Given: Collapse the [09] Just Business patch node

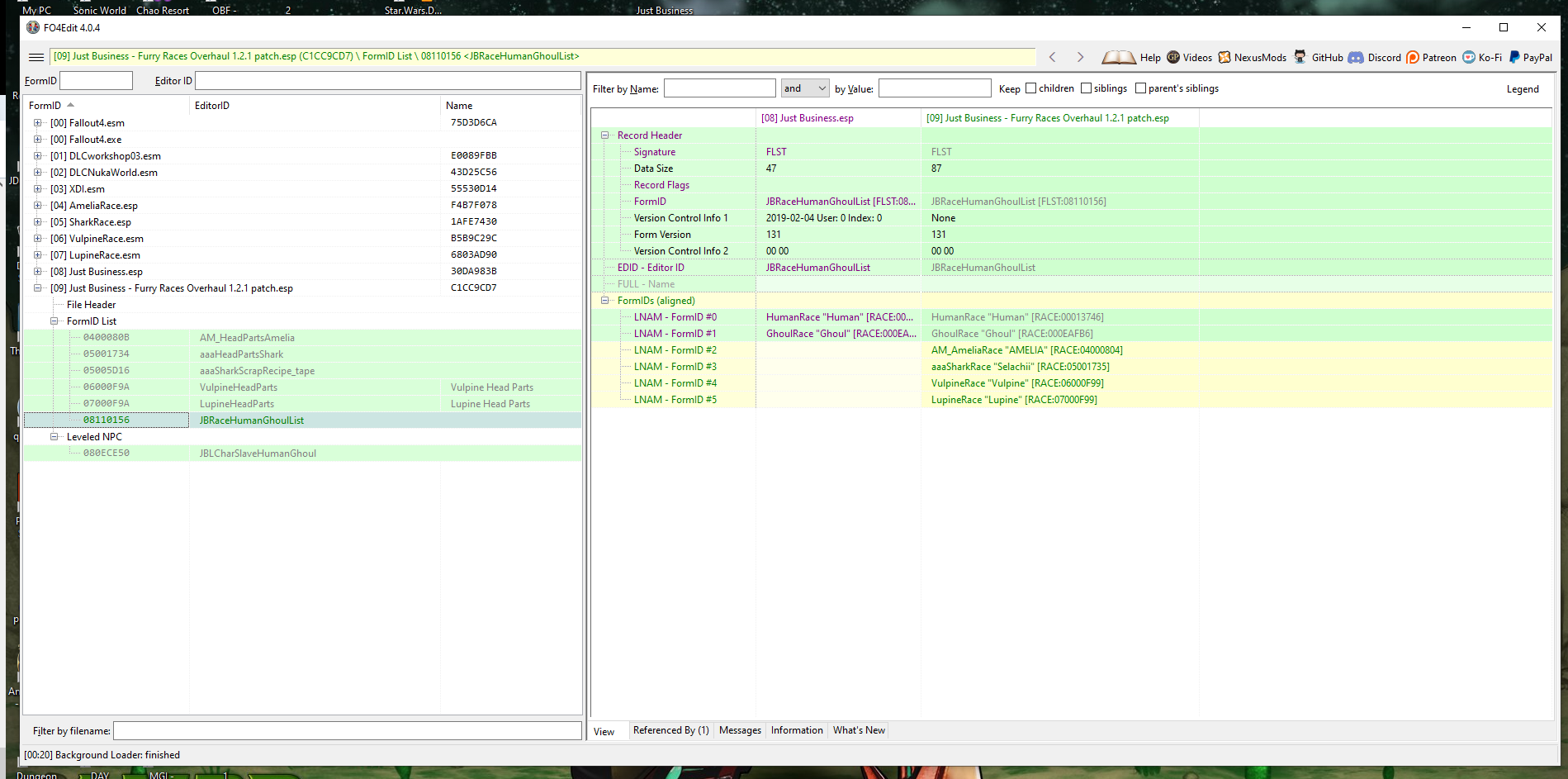Looking at the screenshot, I should 37,287.
